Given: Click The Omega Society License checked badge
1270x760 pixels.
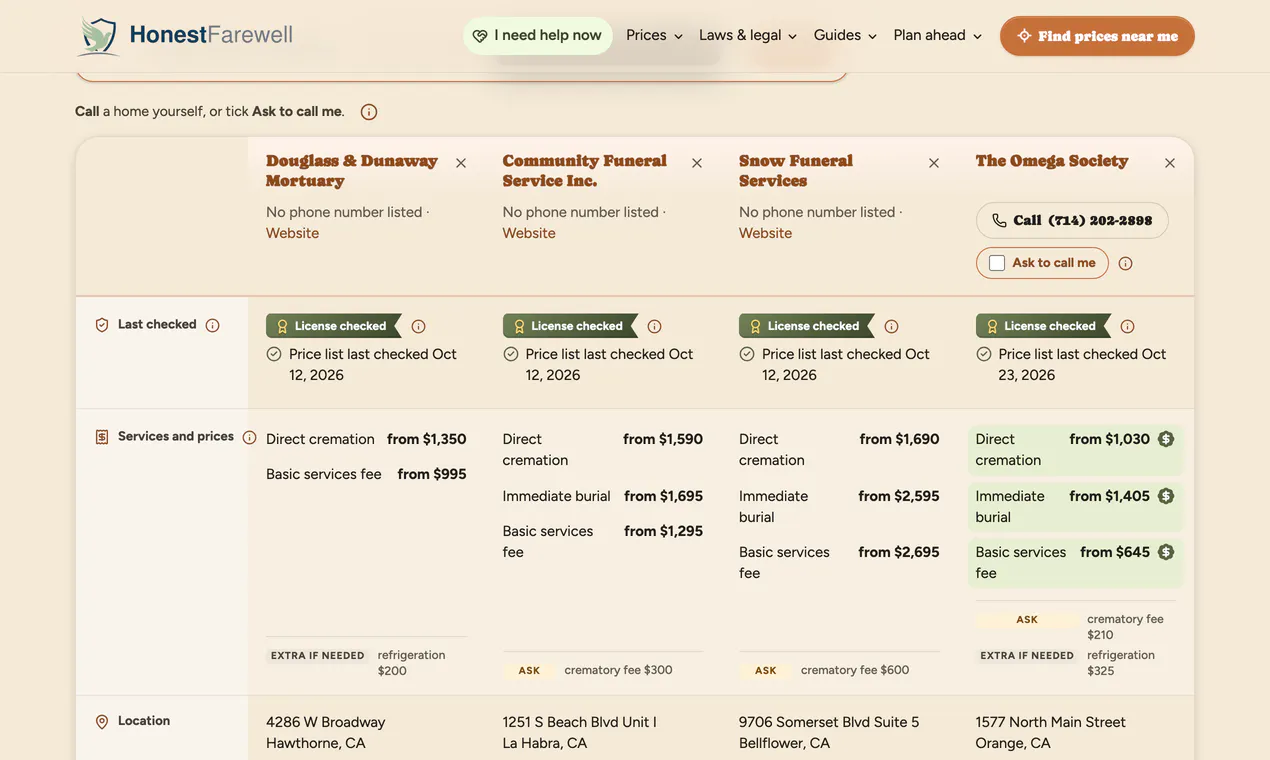Looking at the screenshot, I should tap(1043, 326).
